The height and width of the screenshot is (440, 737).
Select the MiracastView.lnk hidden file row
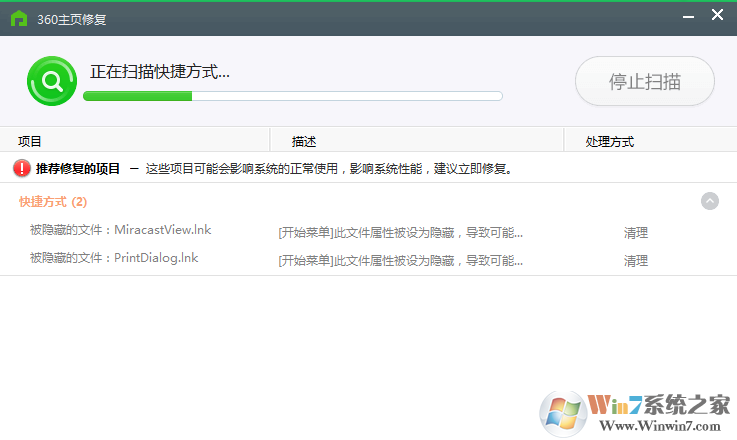coord(368,231)
